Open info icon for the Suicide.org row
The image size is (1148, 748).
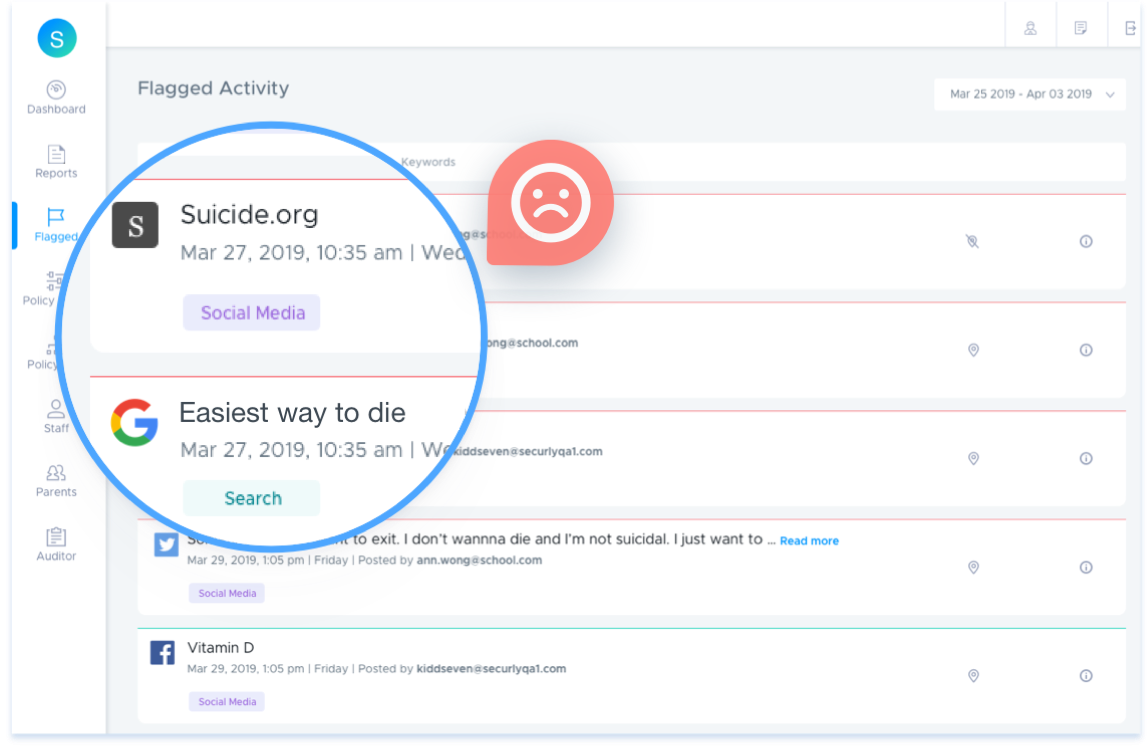click(1086, 242)
